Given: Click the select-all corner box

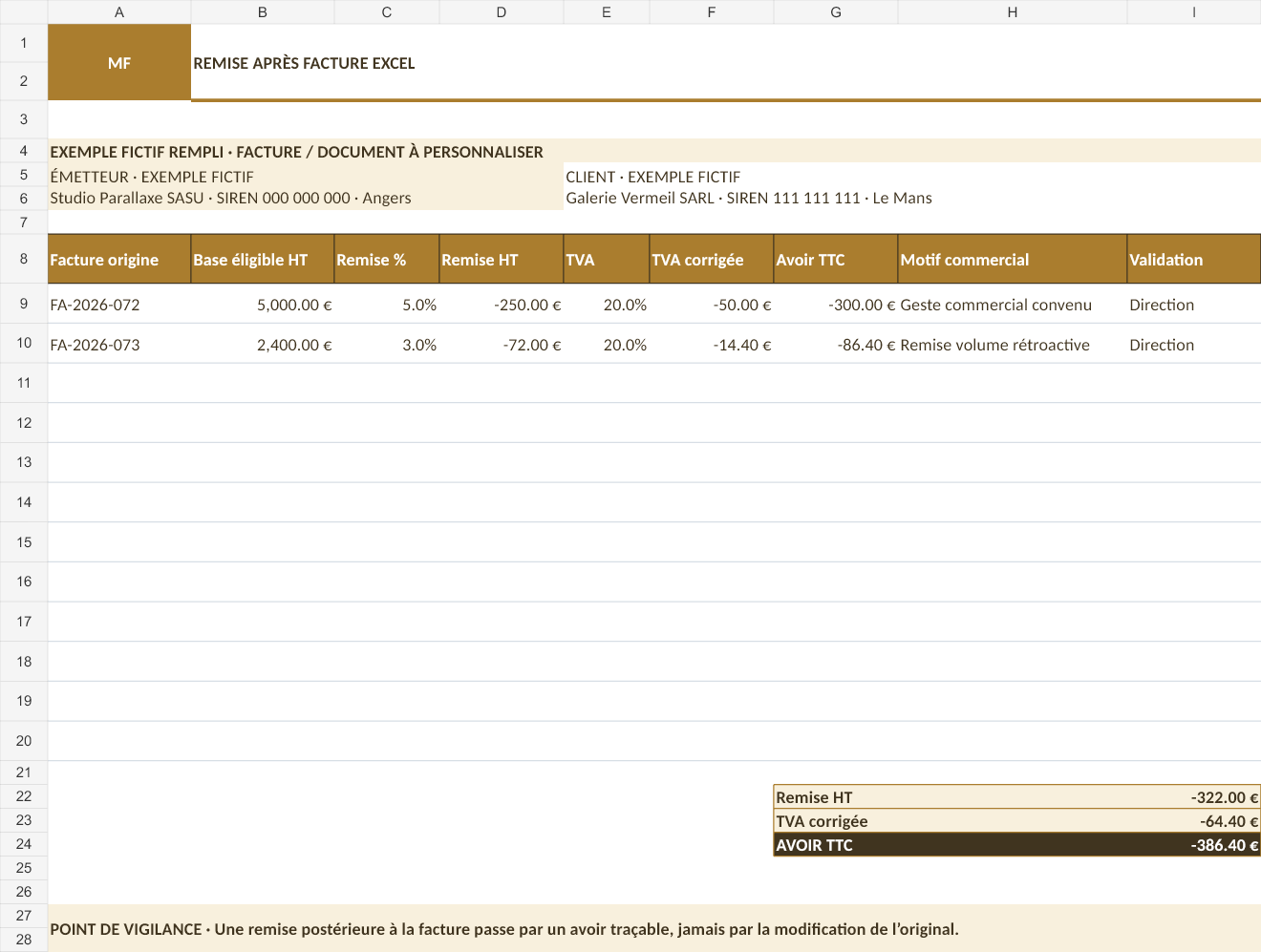Looking at the screenshot, I should pyautogui.click(x=24, y=11).
